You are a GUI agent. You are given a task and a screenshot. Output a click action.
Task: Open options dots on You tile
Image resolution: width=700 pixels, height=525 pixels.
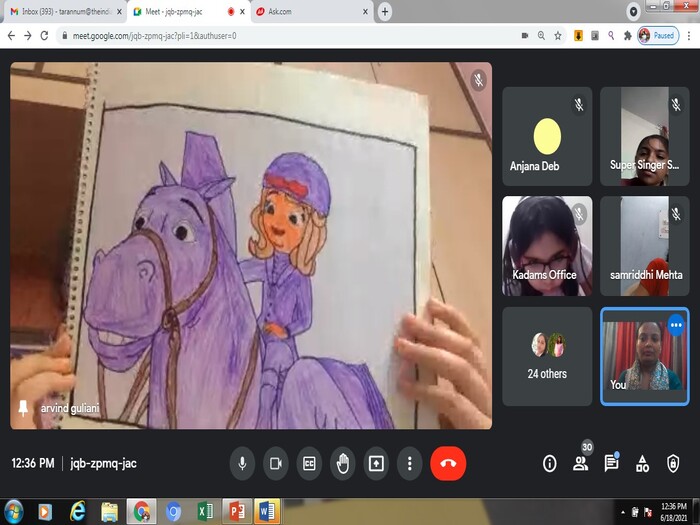pyautogui.click(x=676, y=325)
